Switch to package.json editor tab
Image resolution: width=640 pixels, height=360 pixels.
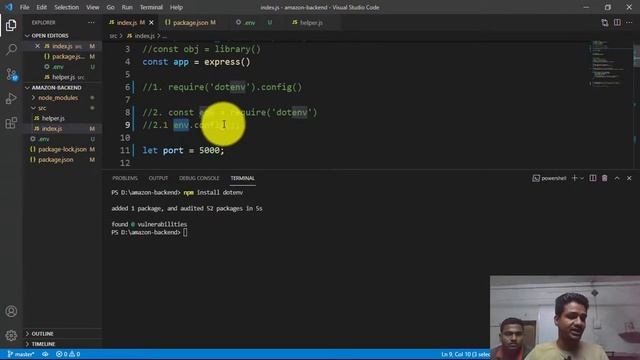pos(191,22)
